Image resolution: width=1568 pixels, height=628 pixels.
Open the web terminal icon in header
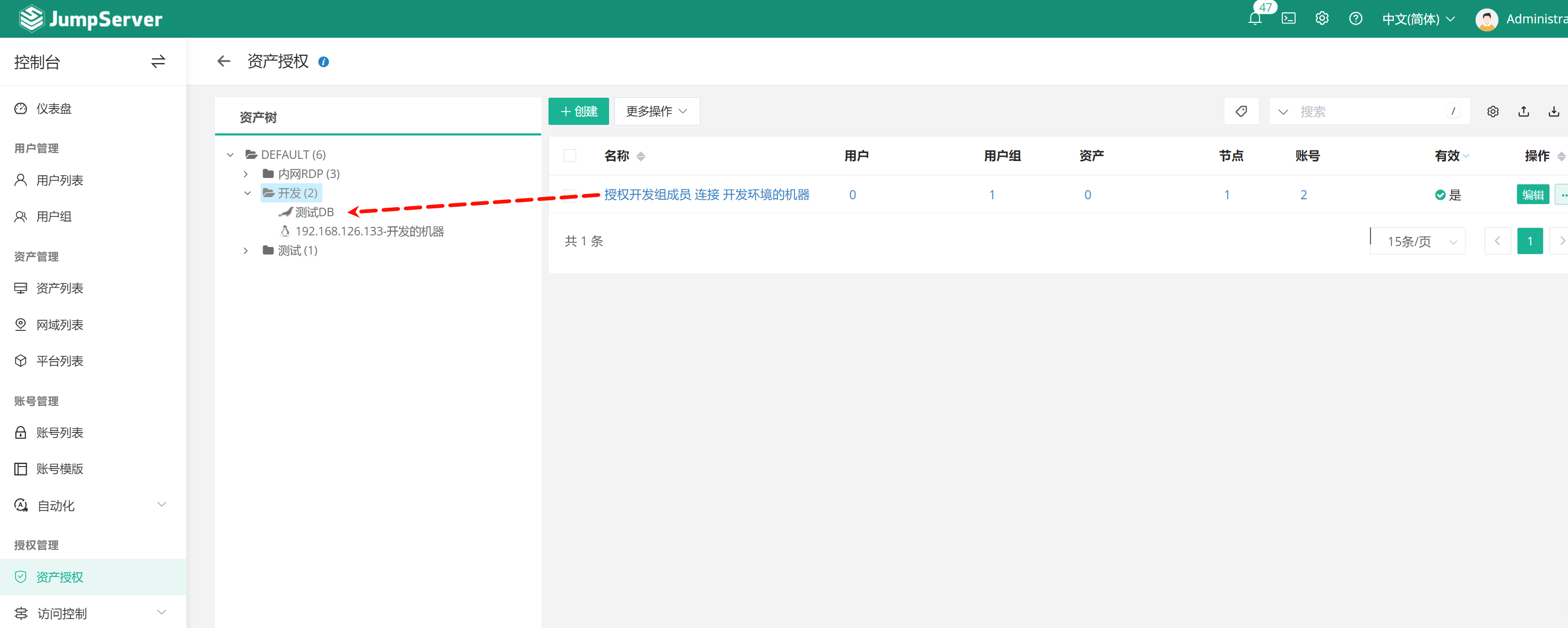click(x=1288, y=19)
